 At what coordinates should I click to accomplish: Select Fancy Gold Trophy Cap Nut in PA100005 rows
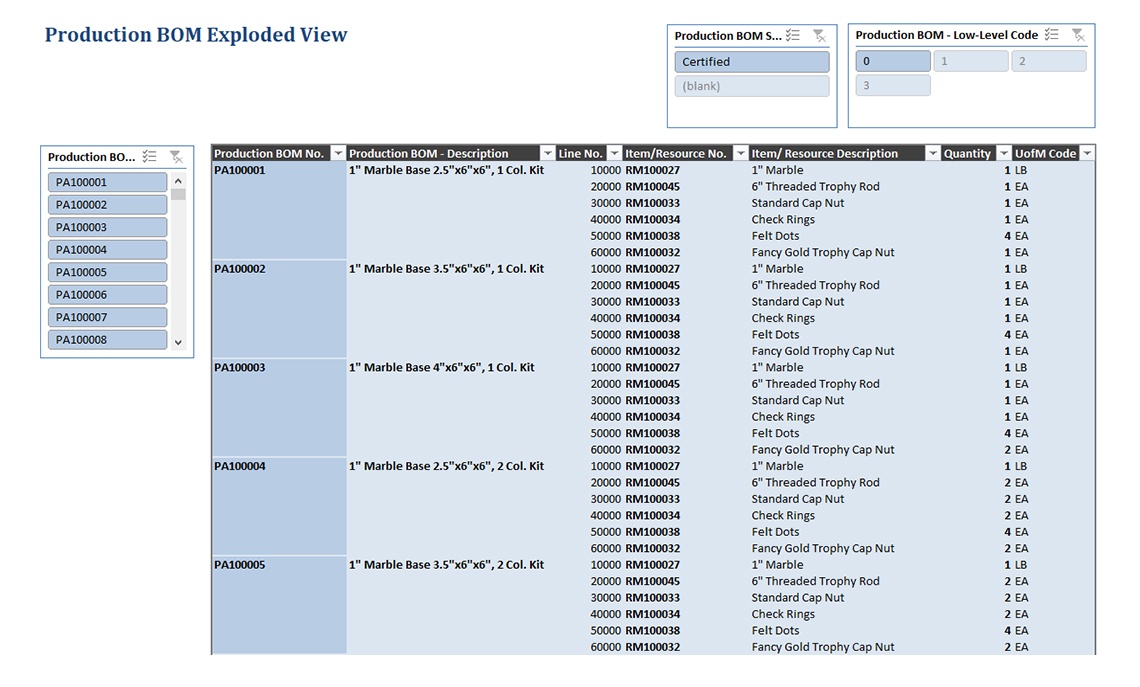tap(823, 647)
